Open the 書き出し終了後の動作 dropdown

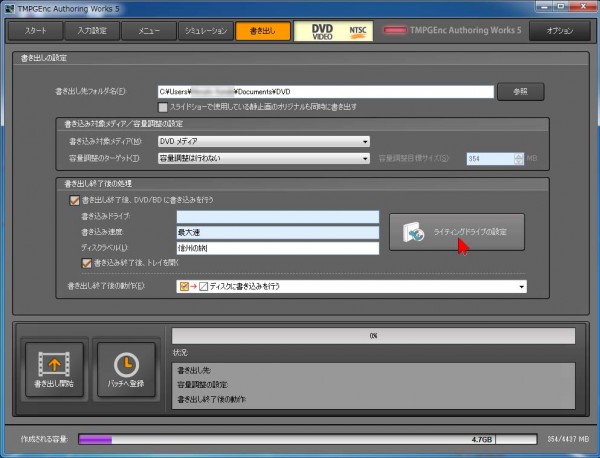350,287
